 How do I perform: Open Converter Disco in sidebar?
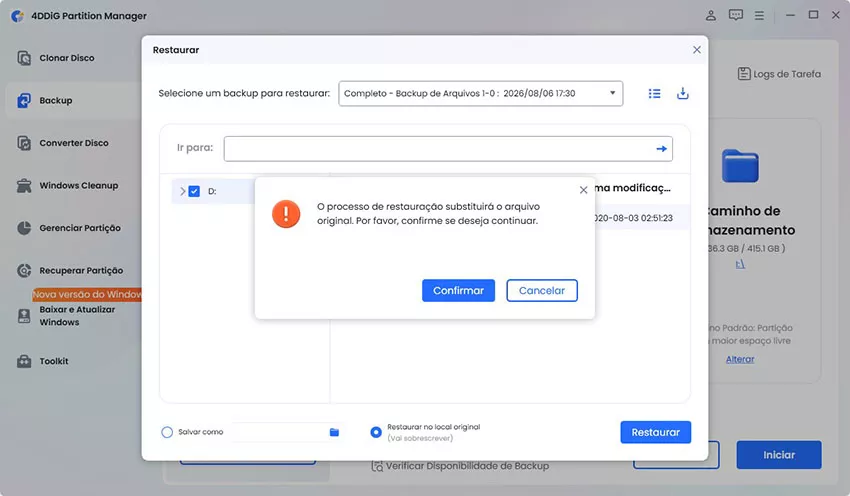pos(74,143)
